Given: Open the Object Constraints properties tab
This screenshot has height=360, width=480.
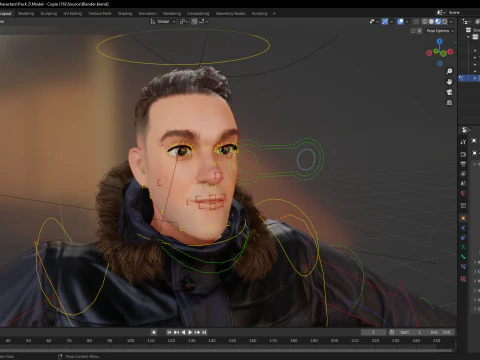Looking at the screenshot, I should [x=463, y=238].
